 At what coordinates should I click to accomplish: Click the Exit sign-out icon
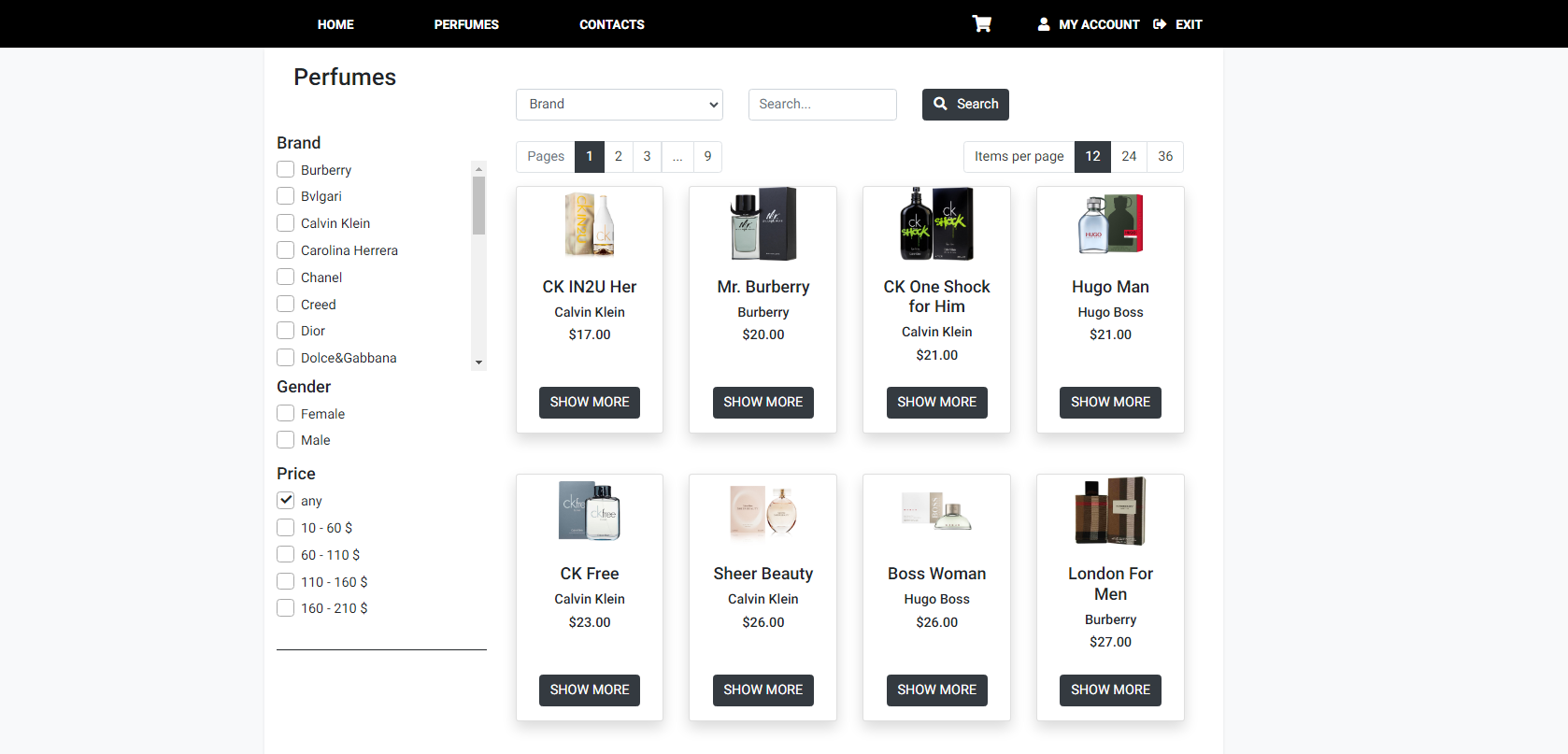coord(1160,24)
